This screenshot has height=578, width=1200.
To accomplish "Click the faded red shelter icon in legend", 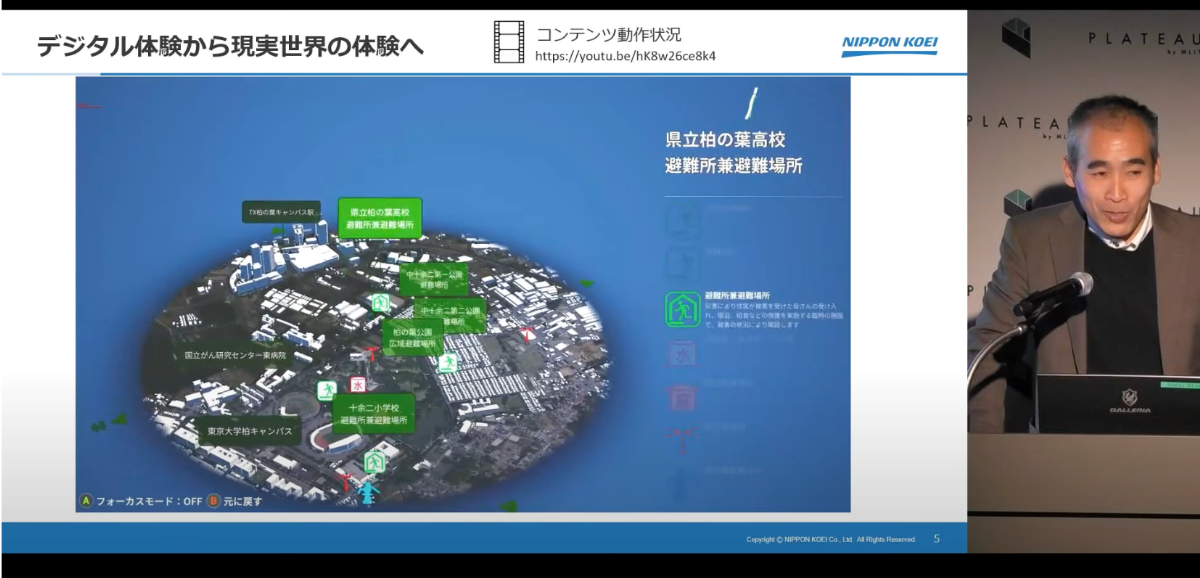I will pos(683,397).
